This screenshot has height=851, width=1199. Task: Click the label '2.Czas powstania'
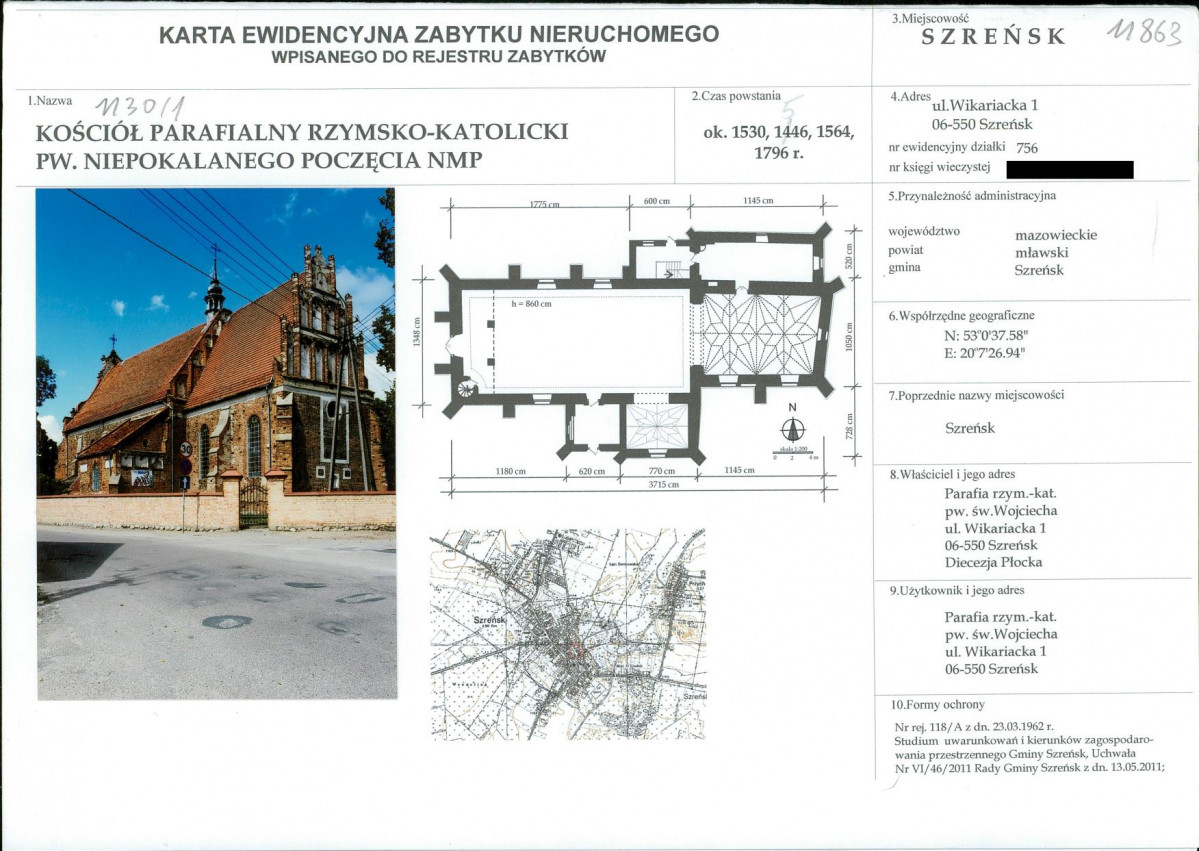click(x=736, y=96)
